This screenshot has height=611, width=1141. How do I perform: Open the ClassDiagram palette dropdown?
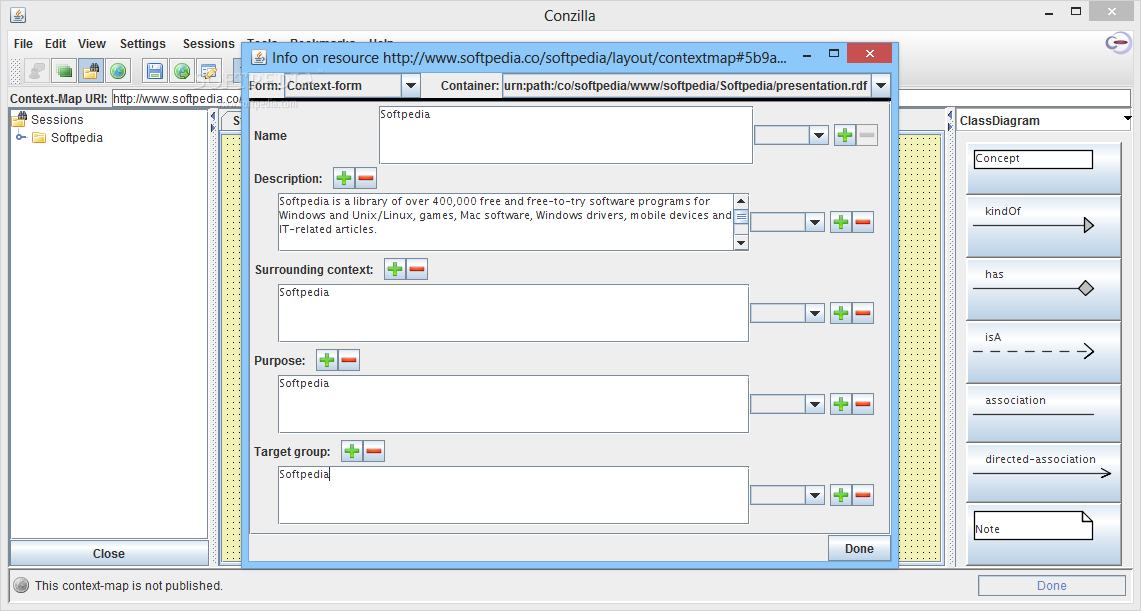(x=1045, y=120)
